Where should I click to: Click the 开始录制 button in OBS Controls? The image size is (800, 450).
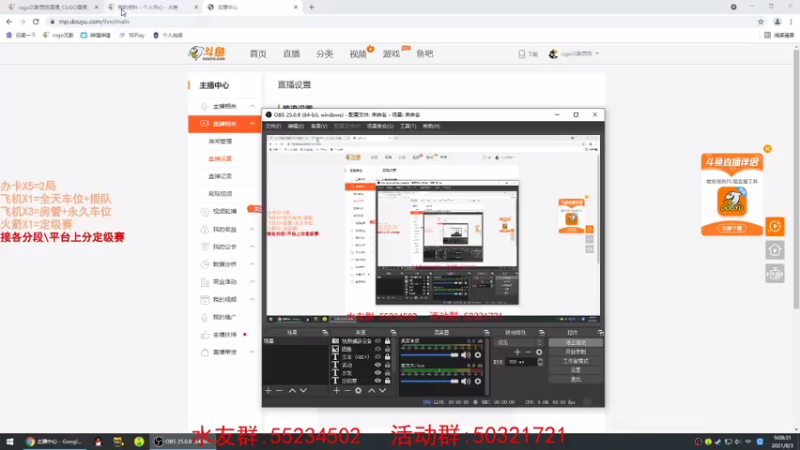point(576,352)
